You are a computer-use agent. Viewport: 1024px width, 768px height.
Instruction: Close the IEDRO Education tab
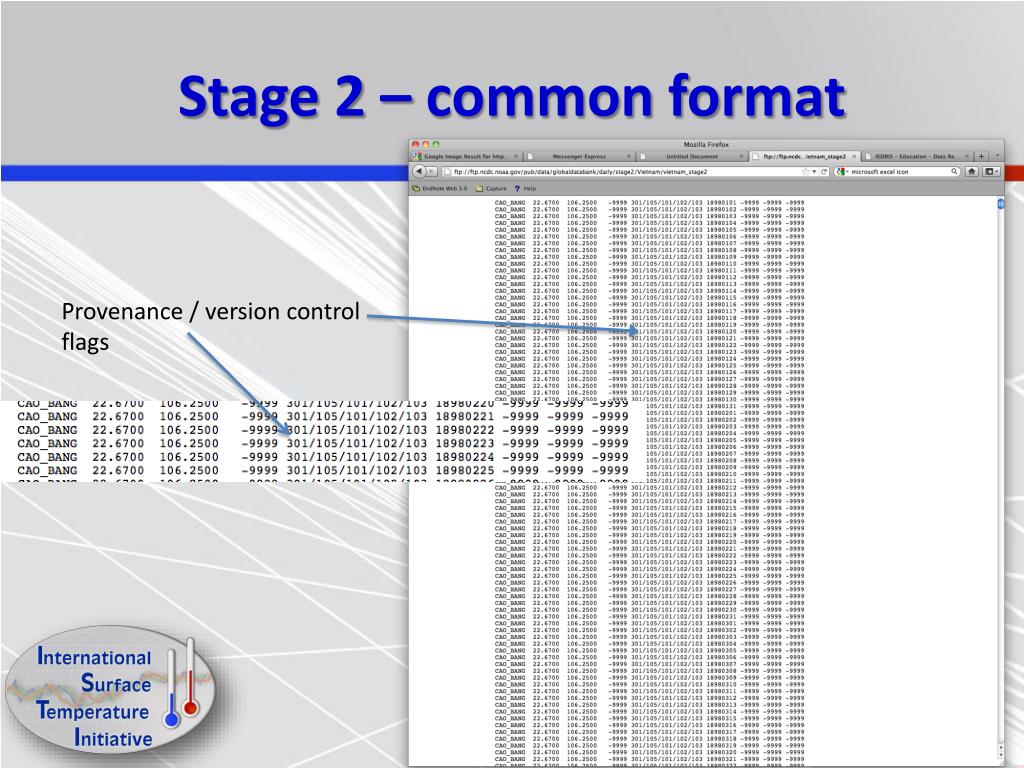[966, 157]
